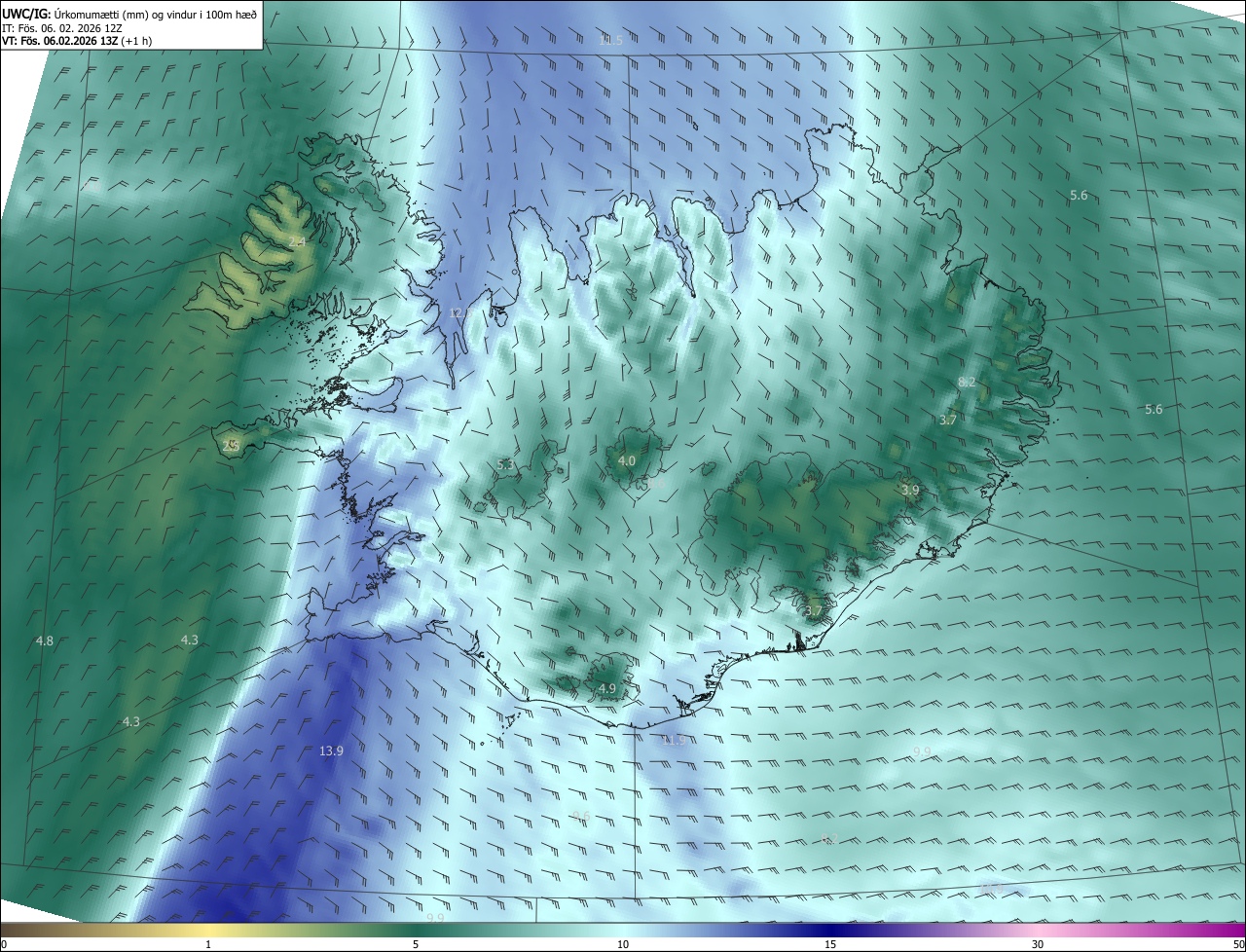Click the 5.3 value beside Langjökull glacier
This screenshot has height=952, width=1246.
coord(505,465)
